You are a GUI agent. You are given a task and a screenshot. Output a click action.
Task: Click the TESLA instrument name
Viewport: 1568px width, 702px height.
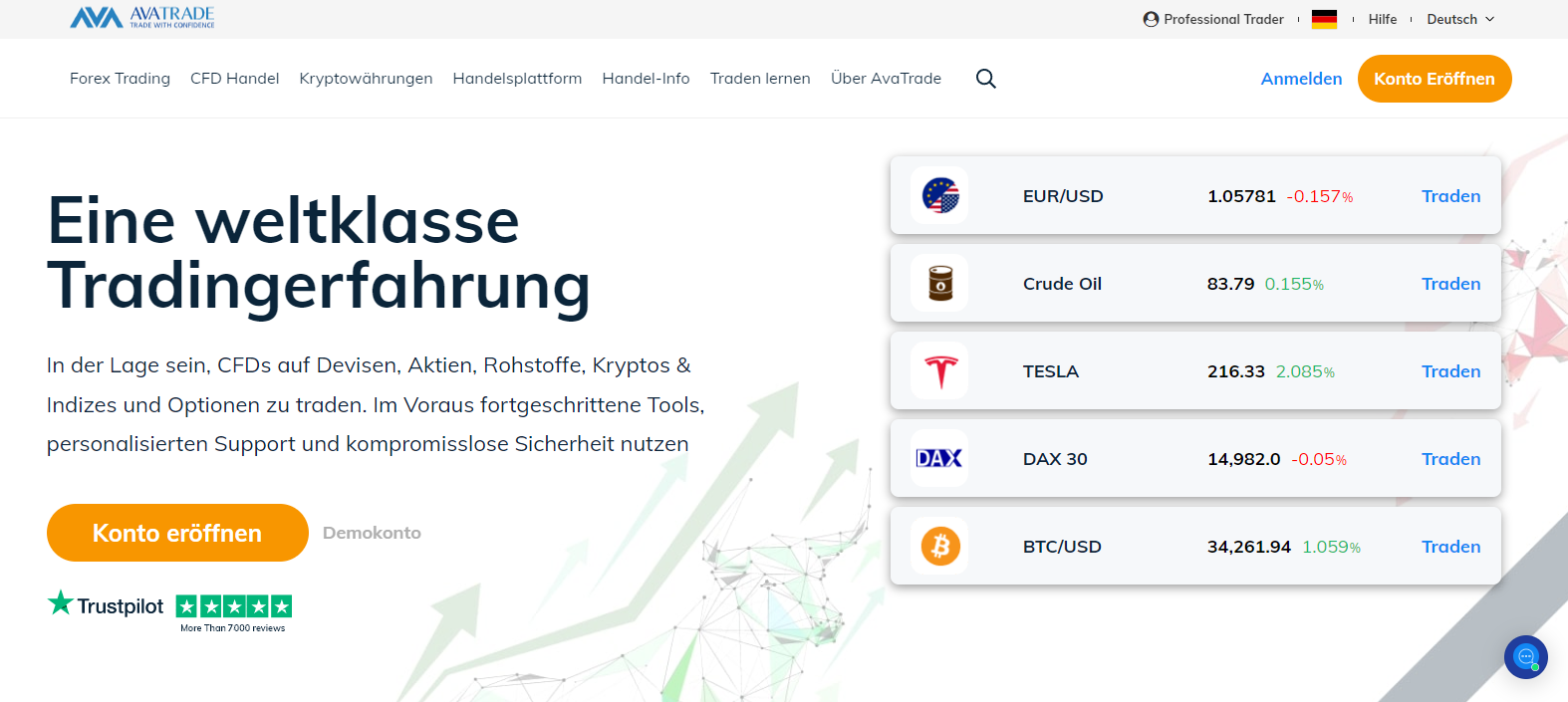pos(1051,371)
